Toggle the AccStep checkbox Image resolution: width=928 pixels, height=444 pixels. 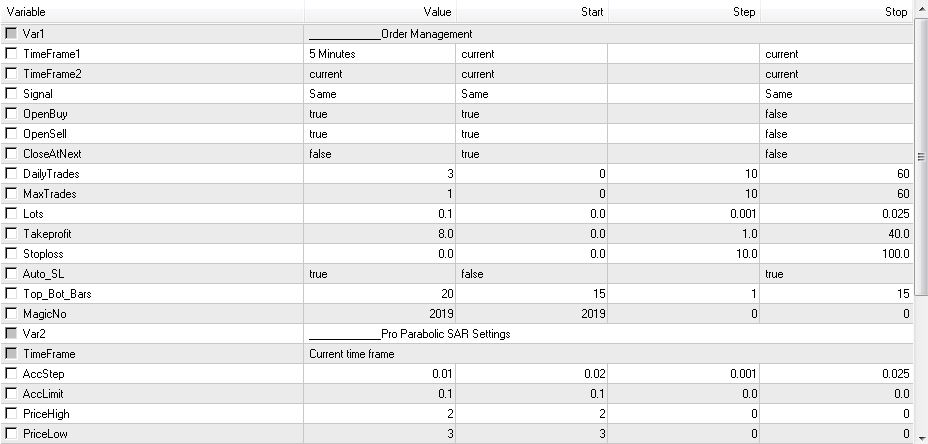(x=11, y=374)
